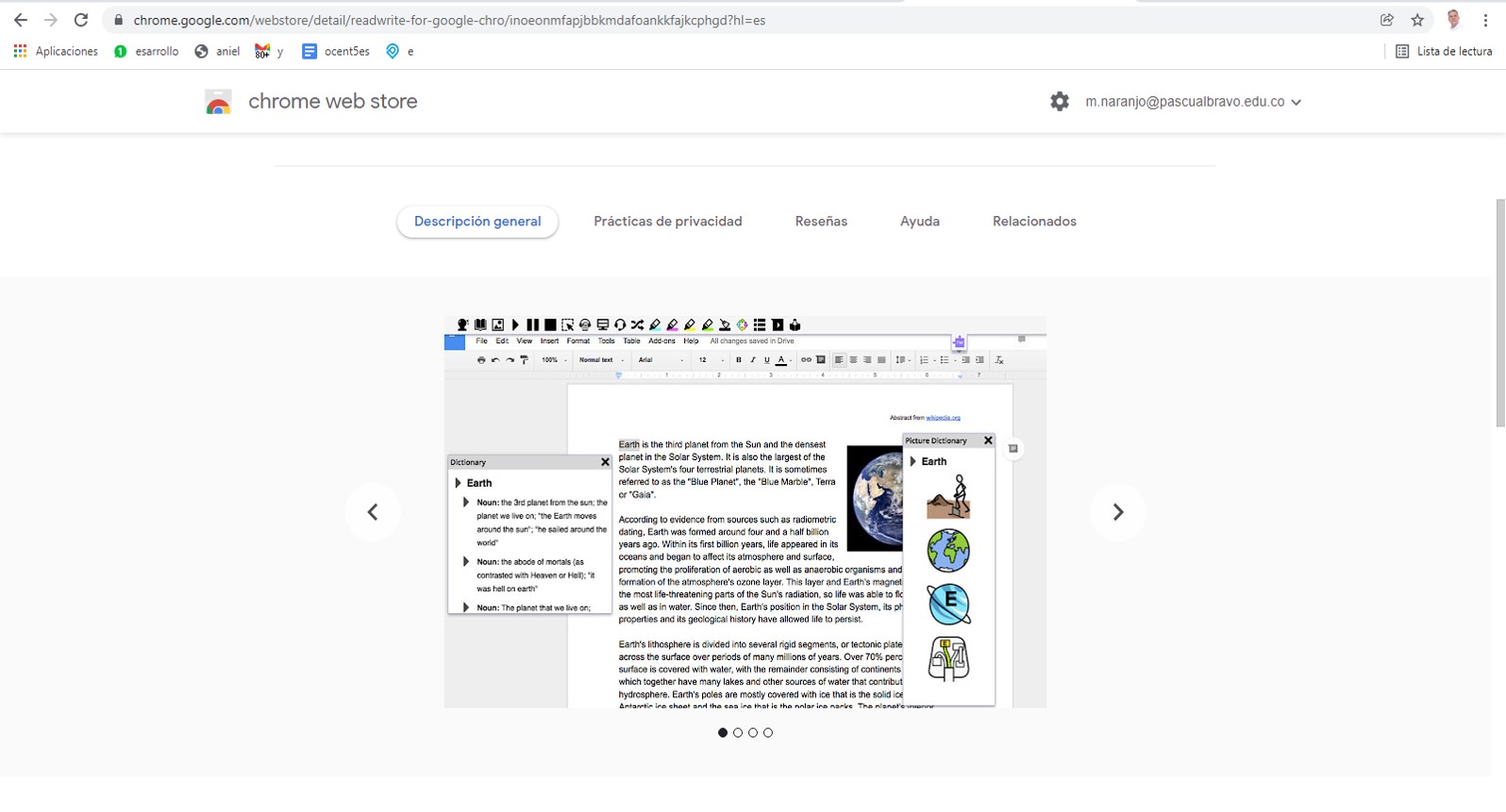Viewport: 1506px width, 812px height.
Task: Click the browser forward arrow
Action: click(50, 20)
